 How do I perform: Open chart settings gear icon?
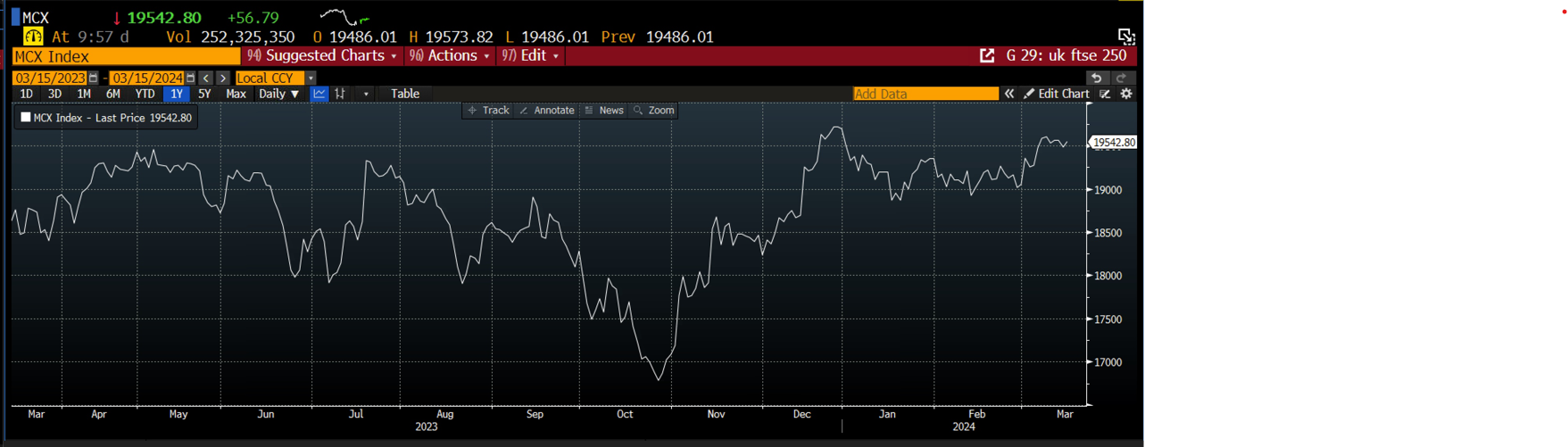[x=1126, y=94]
